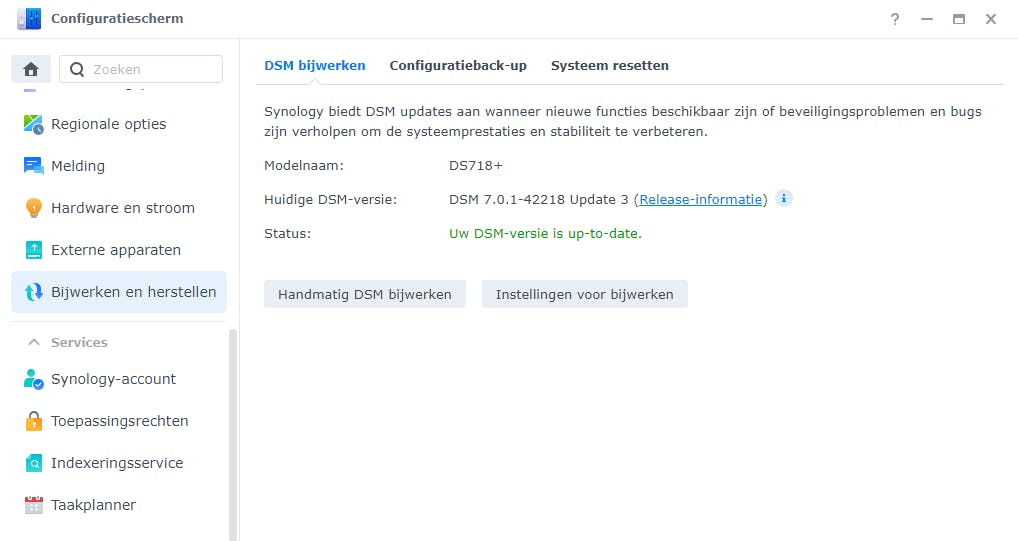The height and width of the screenshot is (541, 1018).
Task: Show release info tooltip icon
Action: coord(784,198)
